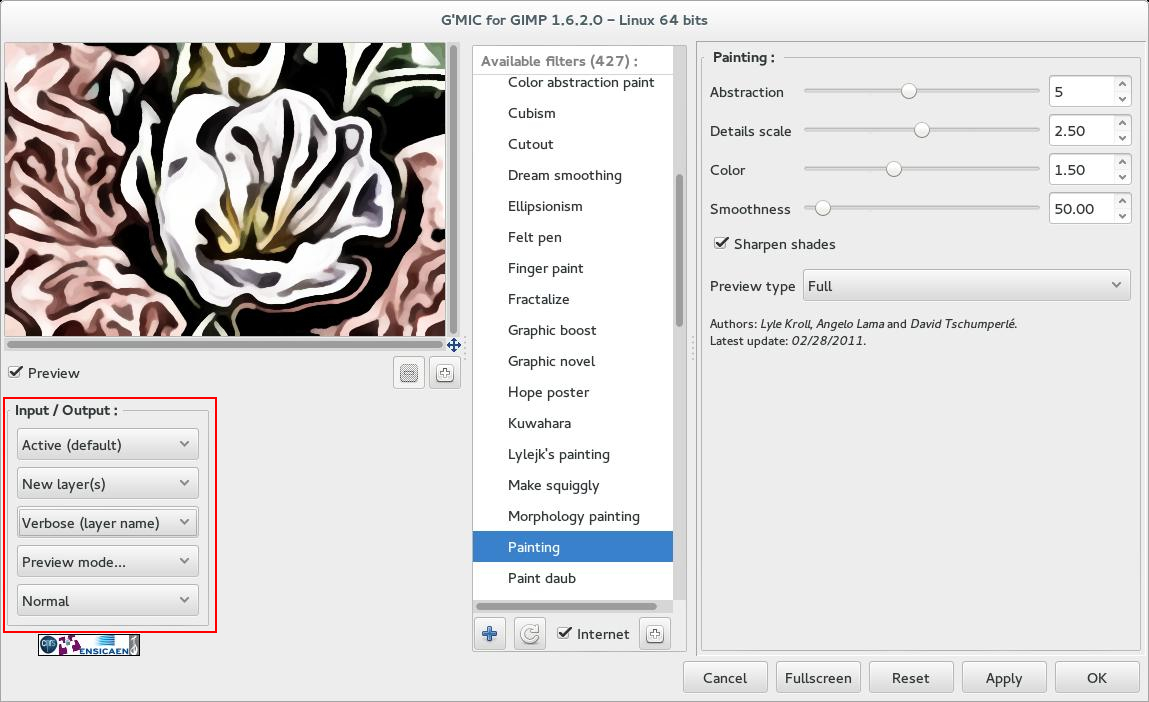This screenshot has width=1149, height=702.
Task: Expand the Verbose (layer name) dropdown
Action: click(107, 522)
